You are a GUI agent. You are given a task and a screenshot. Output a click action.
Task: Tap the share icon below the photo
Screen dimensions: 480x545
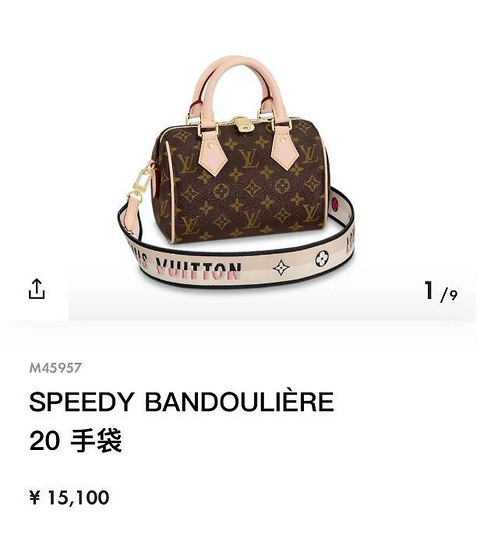tap(36, 288)
